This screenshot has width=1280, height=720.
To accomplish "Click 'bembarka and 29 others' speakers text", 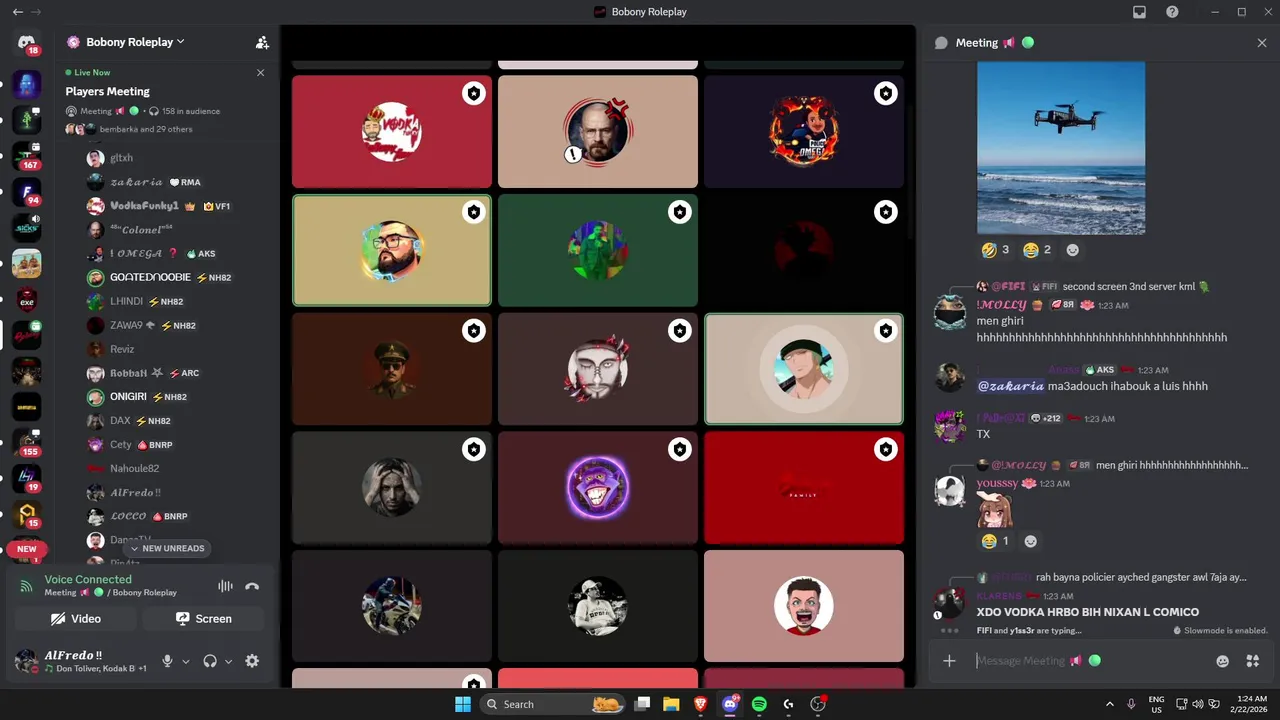I will pyautogui.click(x=146, y=129).
